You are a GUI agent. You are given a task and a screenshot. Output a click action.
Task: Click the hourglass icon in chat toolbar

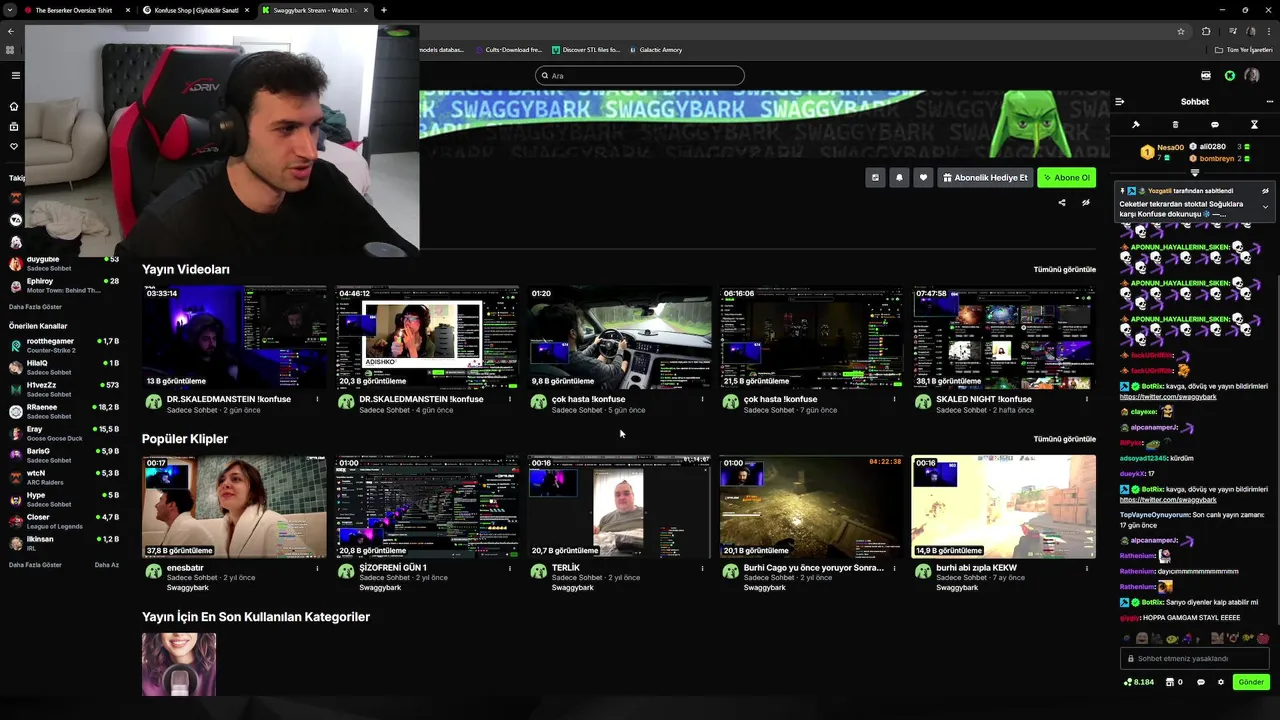(x=1254, y=125)
